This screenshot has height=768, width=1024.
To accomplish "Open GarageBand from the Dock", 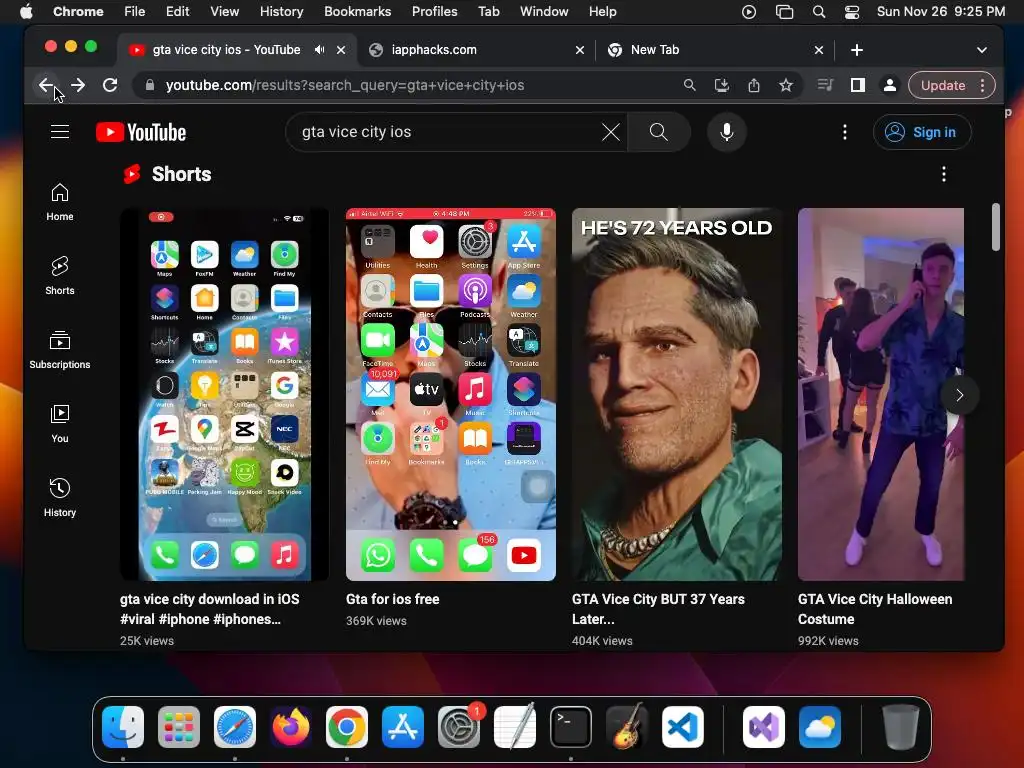I will point(627,727).
